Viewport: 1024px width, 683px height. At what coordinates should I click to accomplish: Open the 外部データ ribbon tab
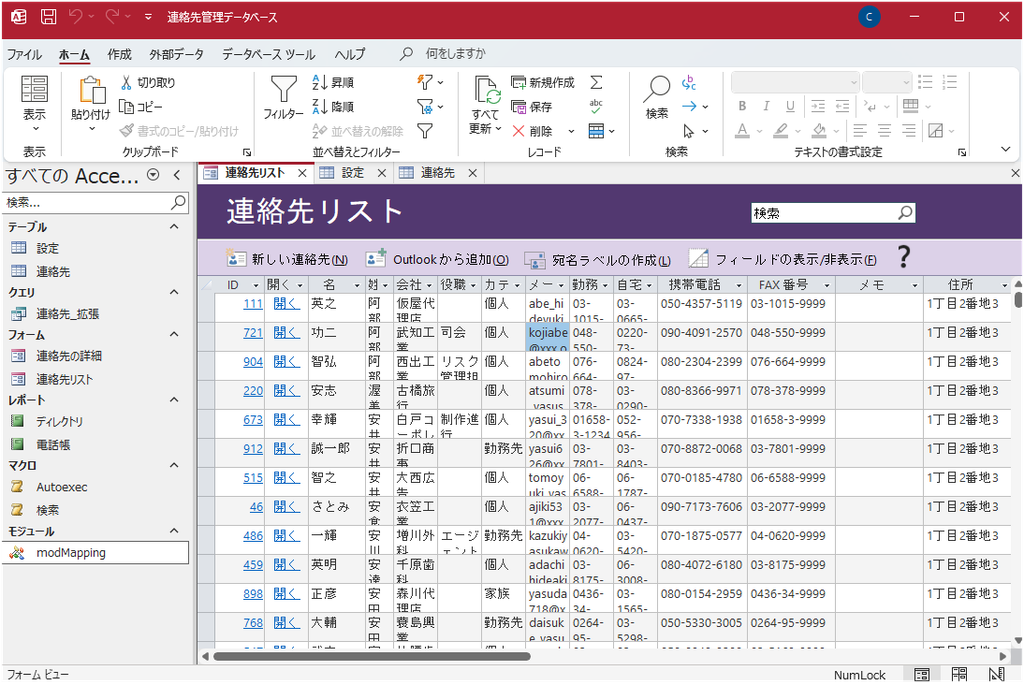[x=176, y=54]
